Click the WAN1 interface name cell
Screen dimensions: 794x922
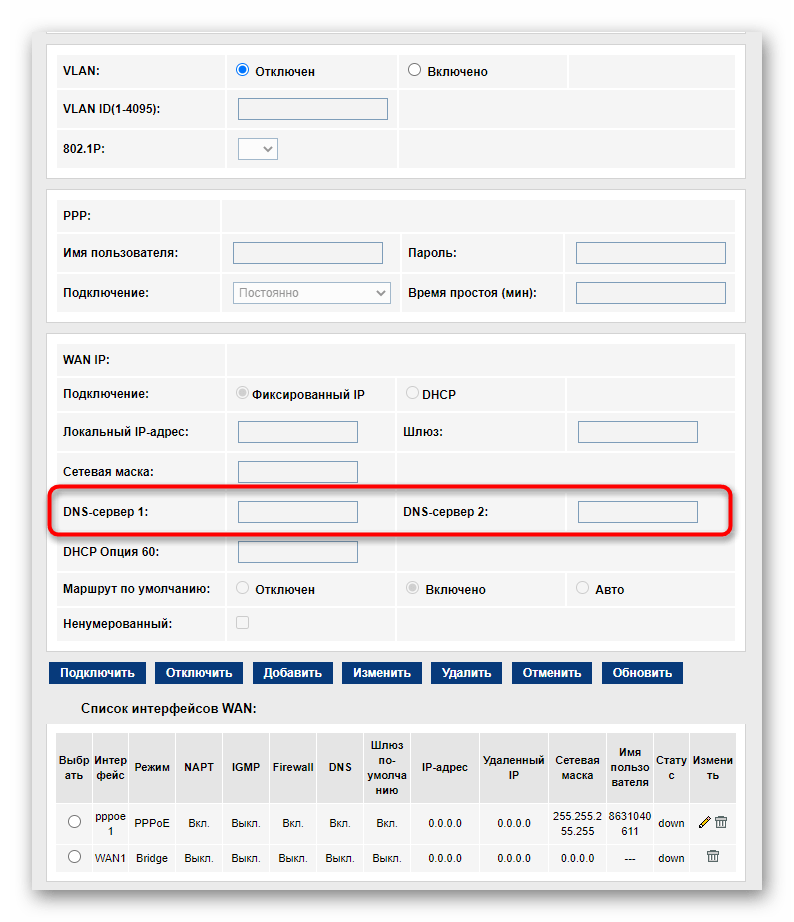tap(111, 858)
